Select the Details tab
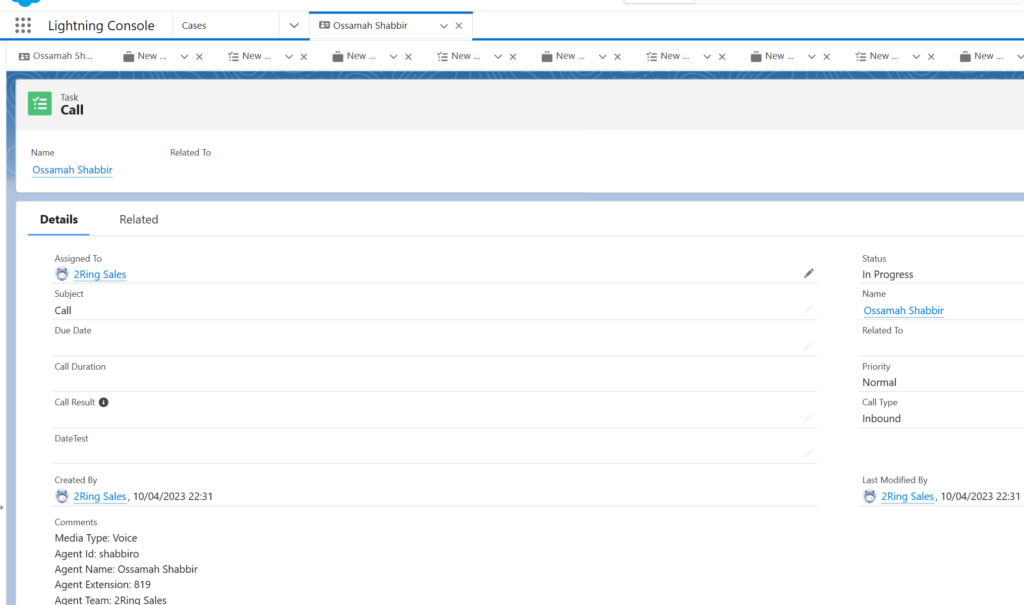 (x=58, y=219)
